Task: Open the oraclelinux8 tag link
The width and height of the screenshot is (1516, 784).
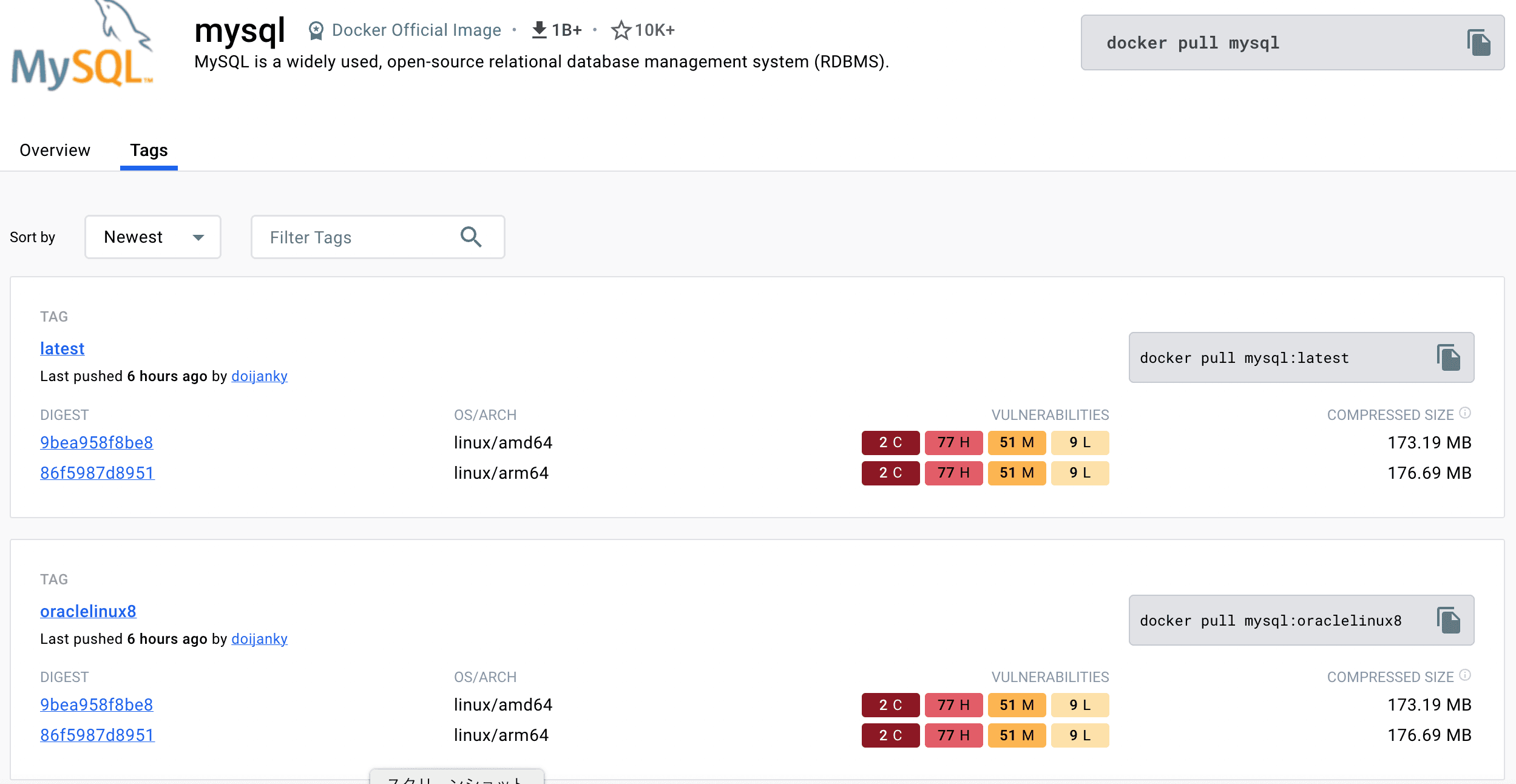Action: tap(88, 611)
